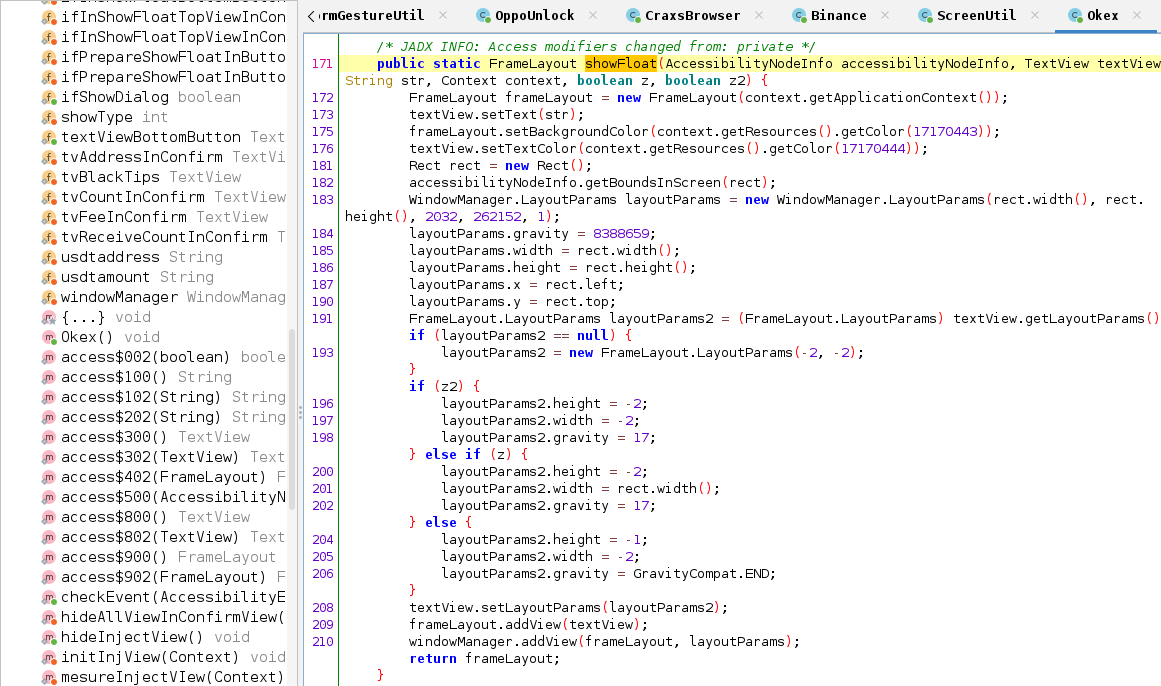Close the ScreenUtil tab
This screenshot has height=686, width=1161.
[x=1035, y=15]
